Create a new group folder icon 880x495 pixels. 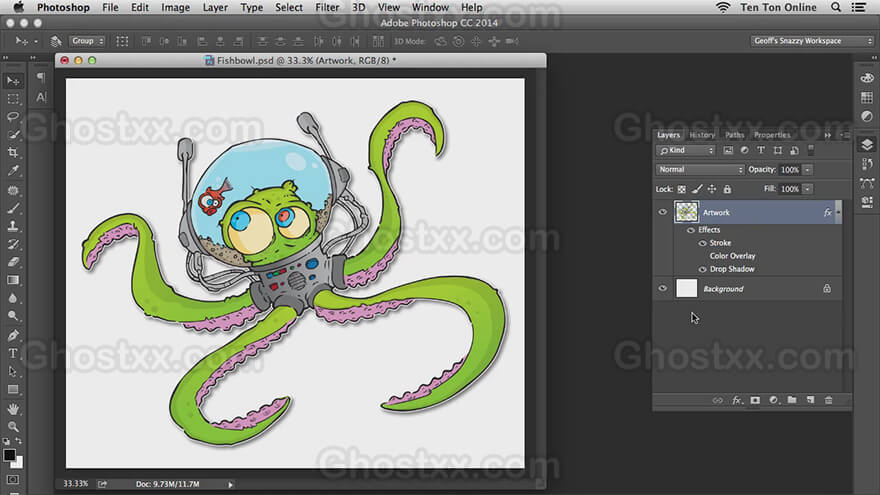792,400
